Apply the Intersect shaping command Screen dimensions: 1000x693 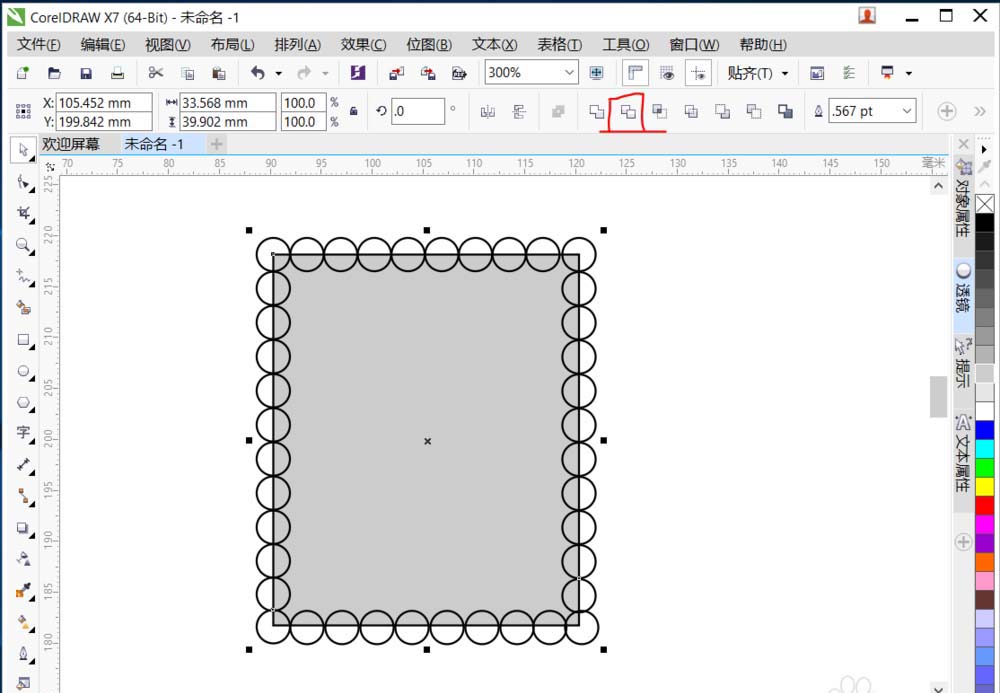[x=660, y=112]
